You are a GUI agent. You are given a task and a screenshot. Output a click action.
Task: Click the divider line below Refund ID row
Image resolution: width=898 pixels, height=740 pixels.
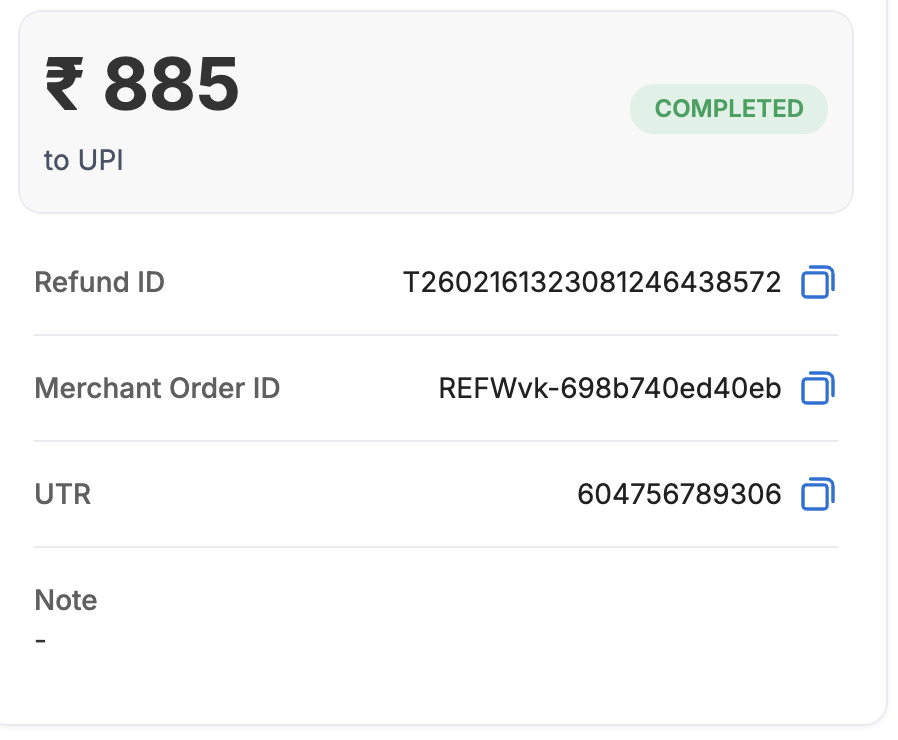pos(436,335)
